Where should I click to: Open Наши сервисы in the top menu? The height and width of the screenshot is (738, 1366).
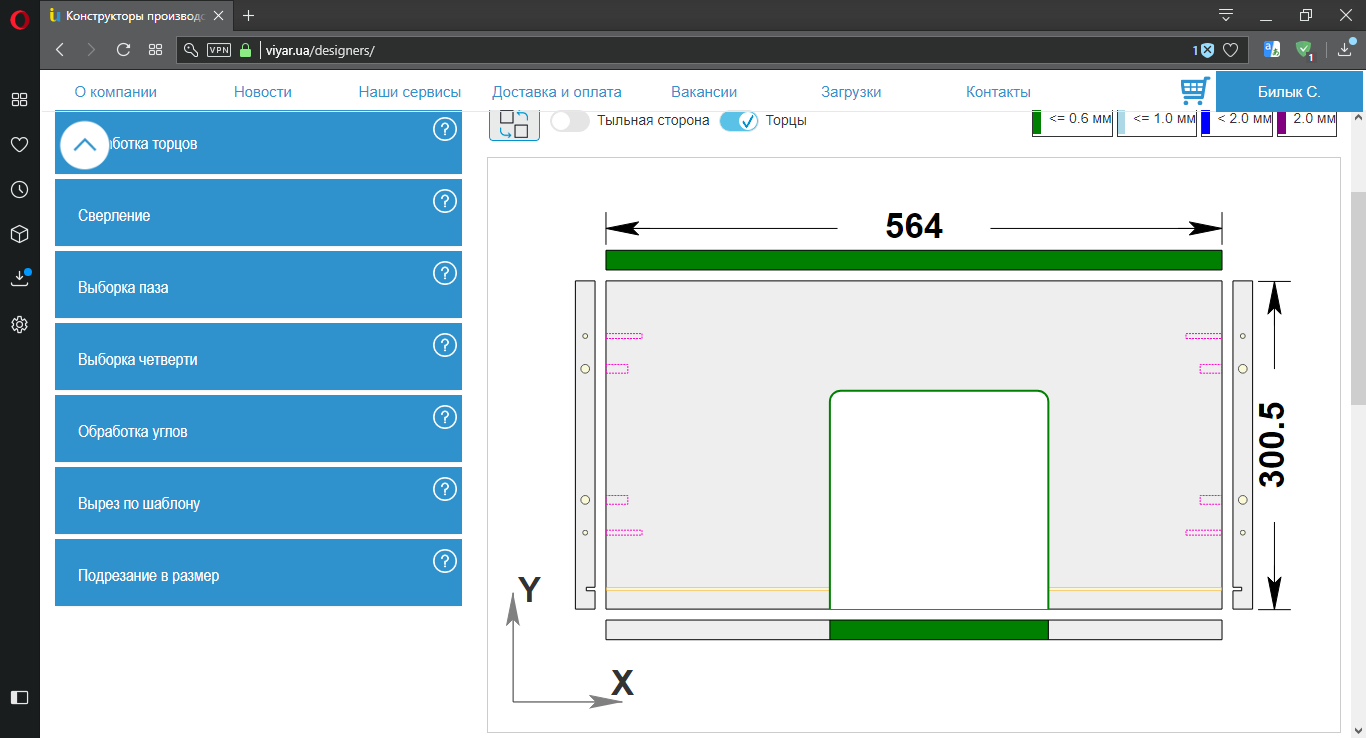coord(410,92)
